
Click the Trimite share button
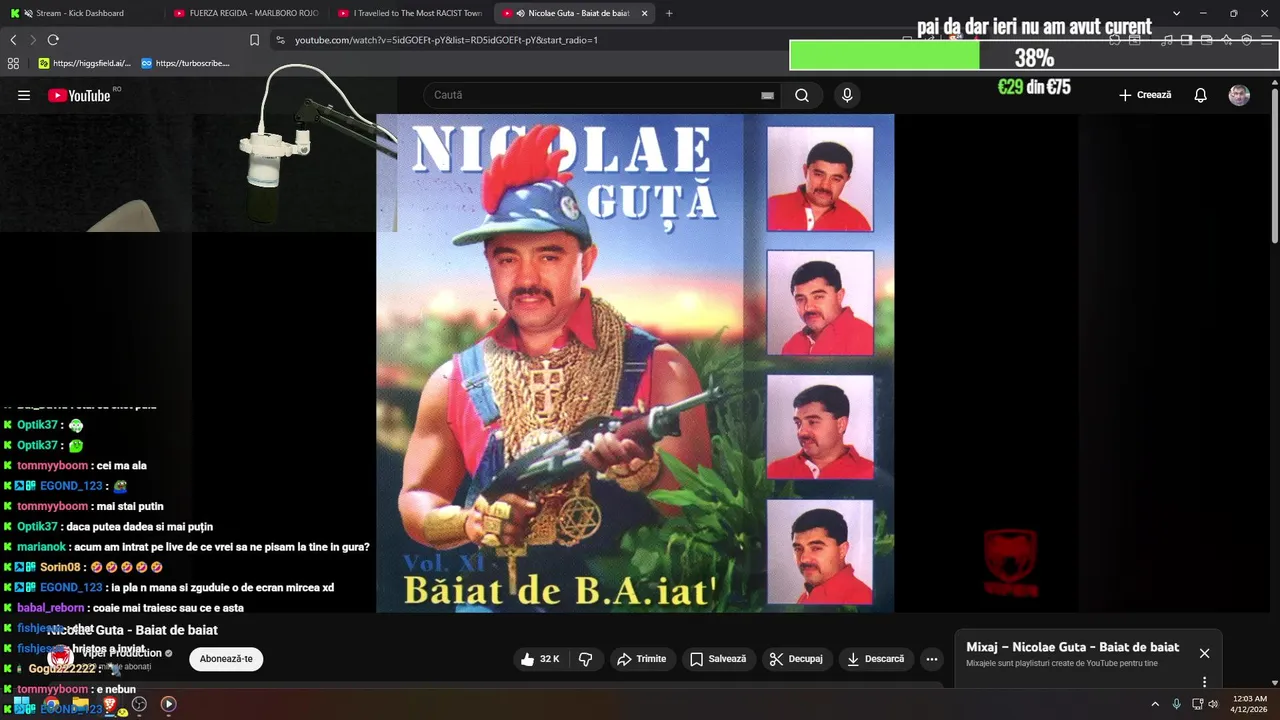pyautogui.click(x=642, y=659)
